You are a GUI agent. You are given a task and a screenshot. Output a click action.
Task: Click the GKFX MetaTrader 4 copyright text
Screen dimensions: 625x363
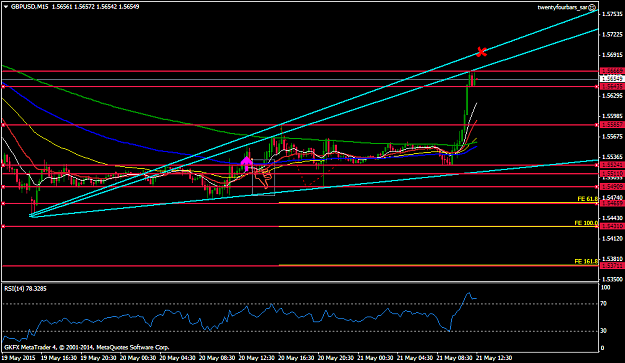(x=86, y=347)
